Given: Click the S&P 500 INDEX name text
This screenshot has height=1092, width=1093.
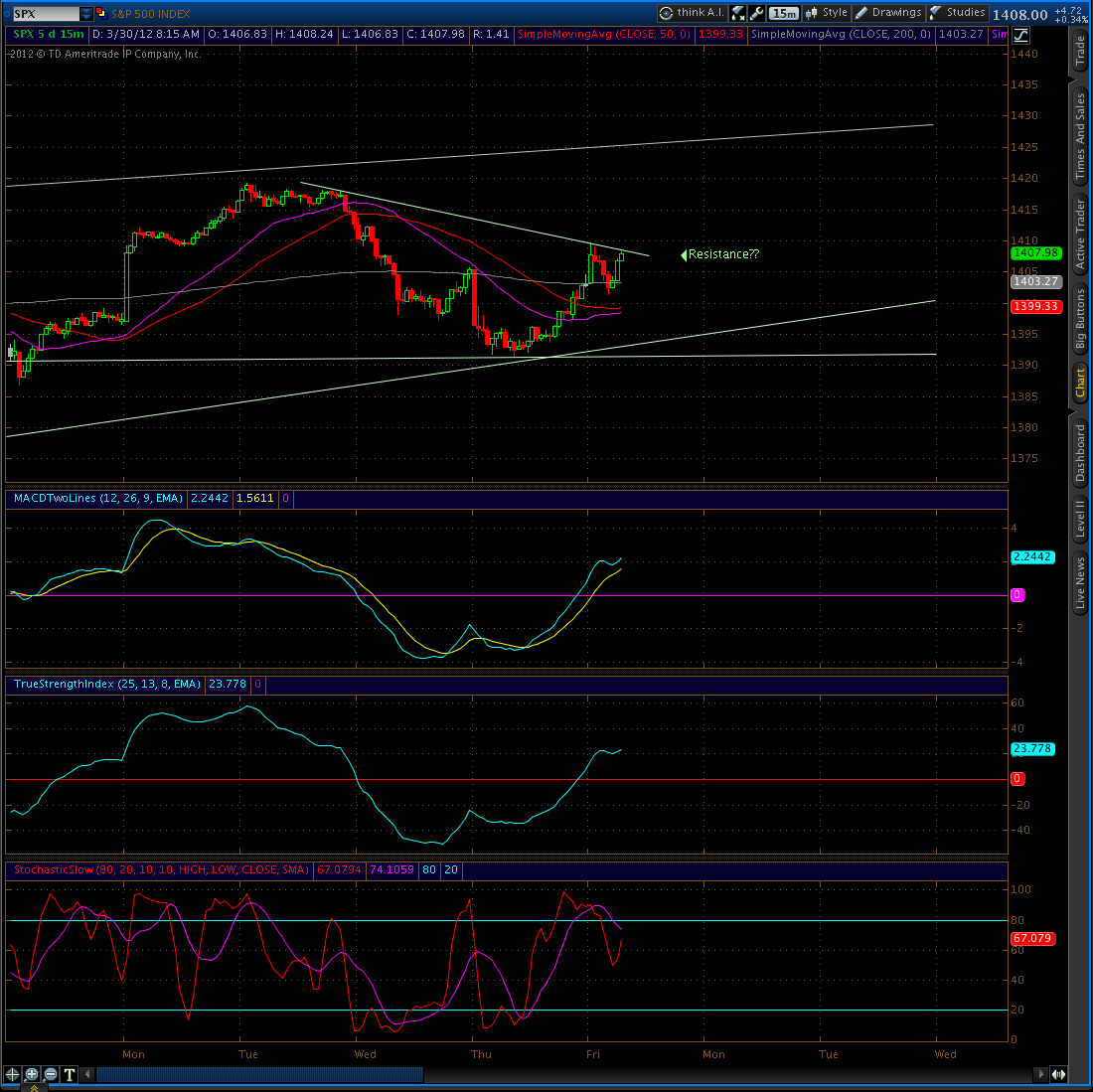Looking at the screenshot, I should (x=151, y=14).
